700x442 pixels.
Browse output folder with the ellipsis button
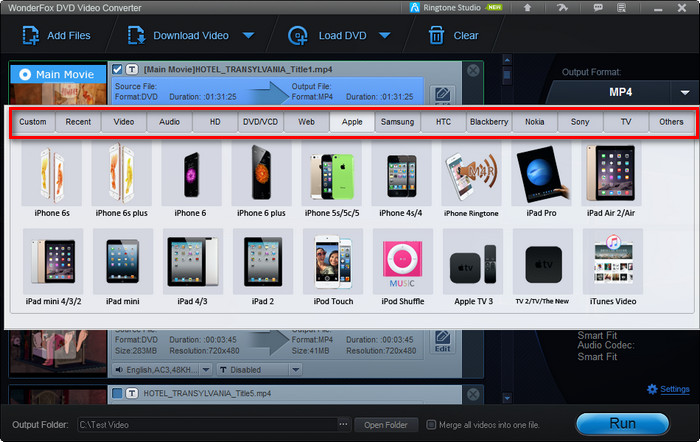coord(343,424)
